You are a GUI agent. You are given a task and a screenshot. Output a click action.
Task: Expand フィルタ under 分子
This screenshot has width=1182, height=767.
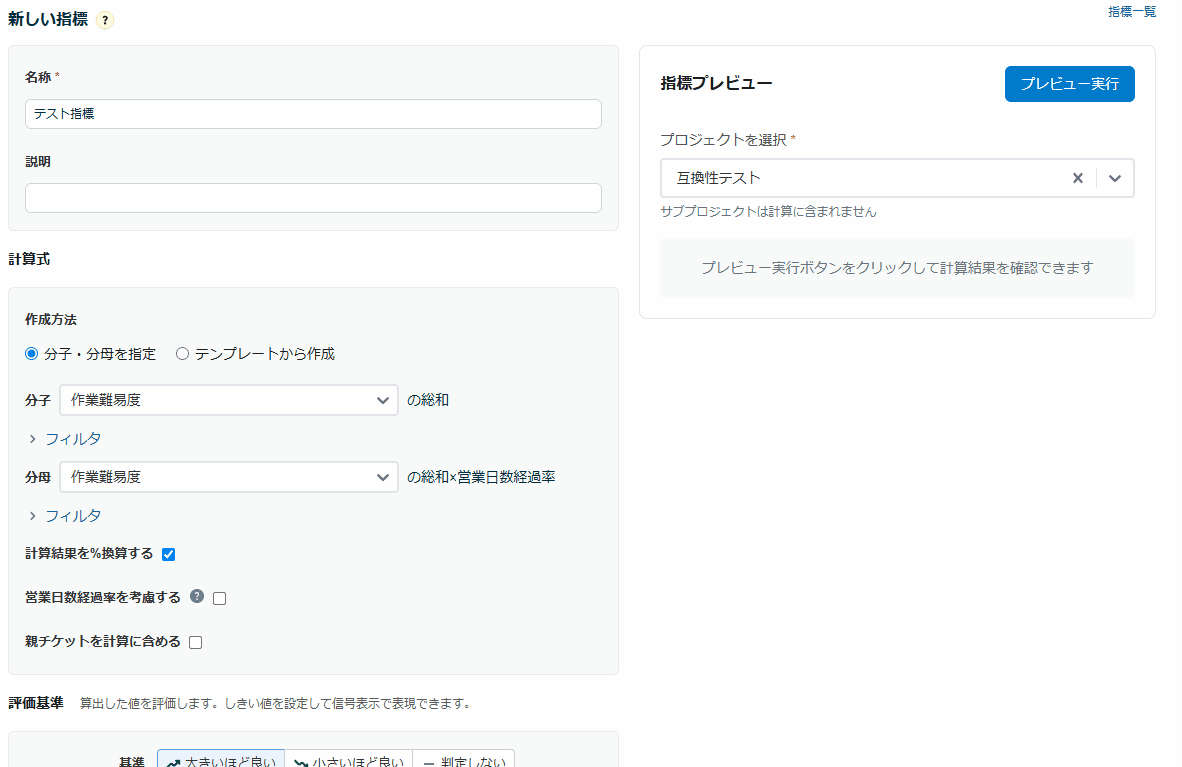[65, 439]
